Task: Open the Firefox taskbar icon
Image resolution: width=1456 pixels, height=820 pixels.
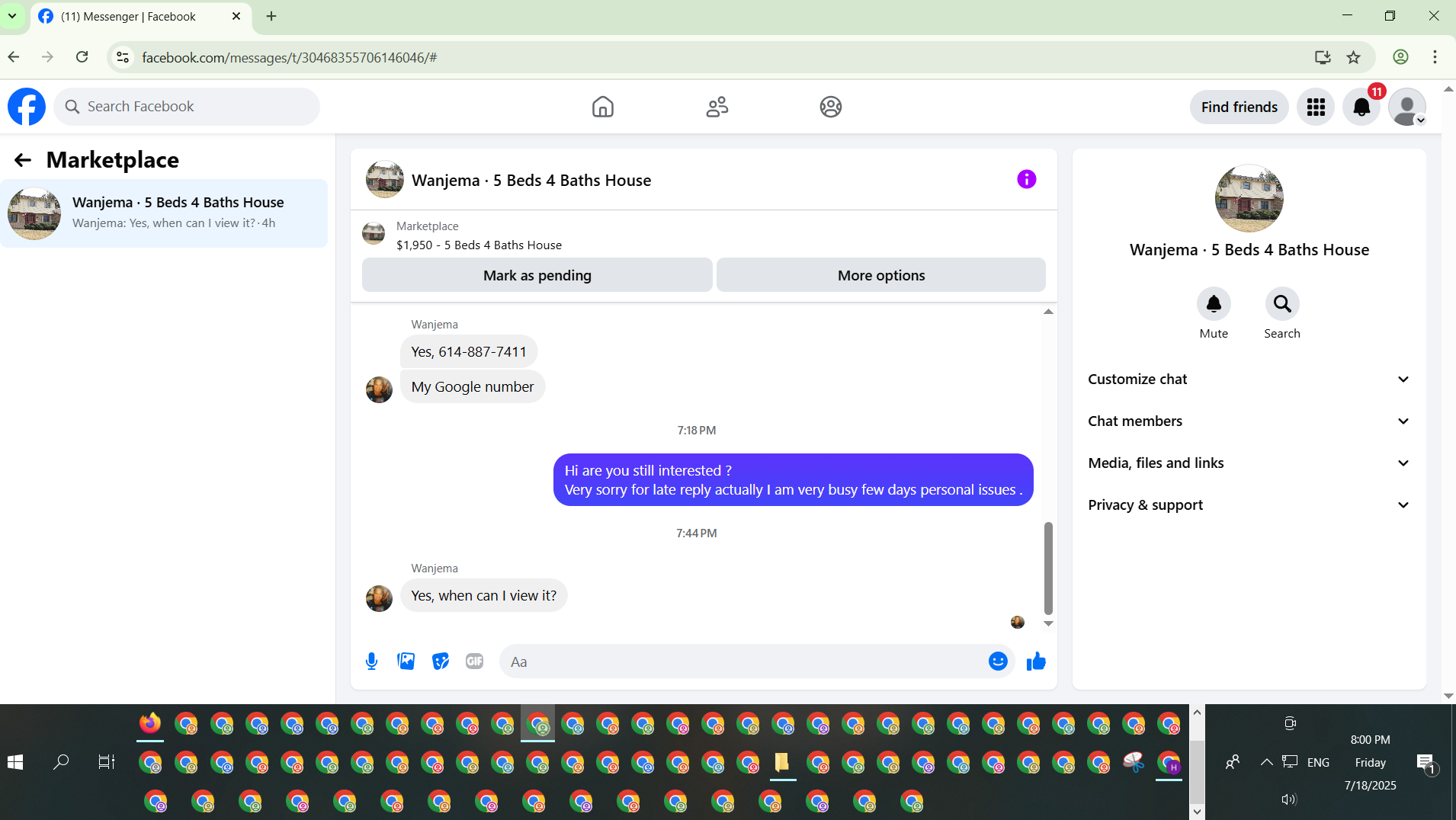Action: point(150,723)
